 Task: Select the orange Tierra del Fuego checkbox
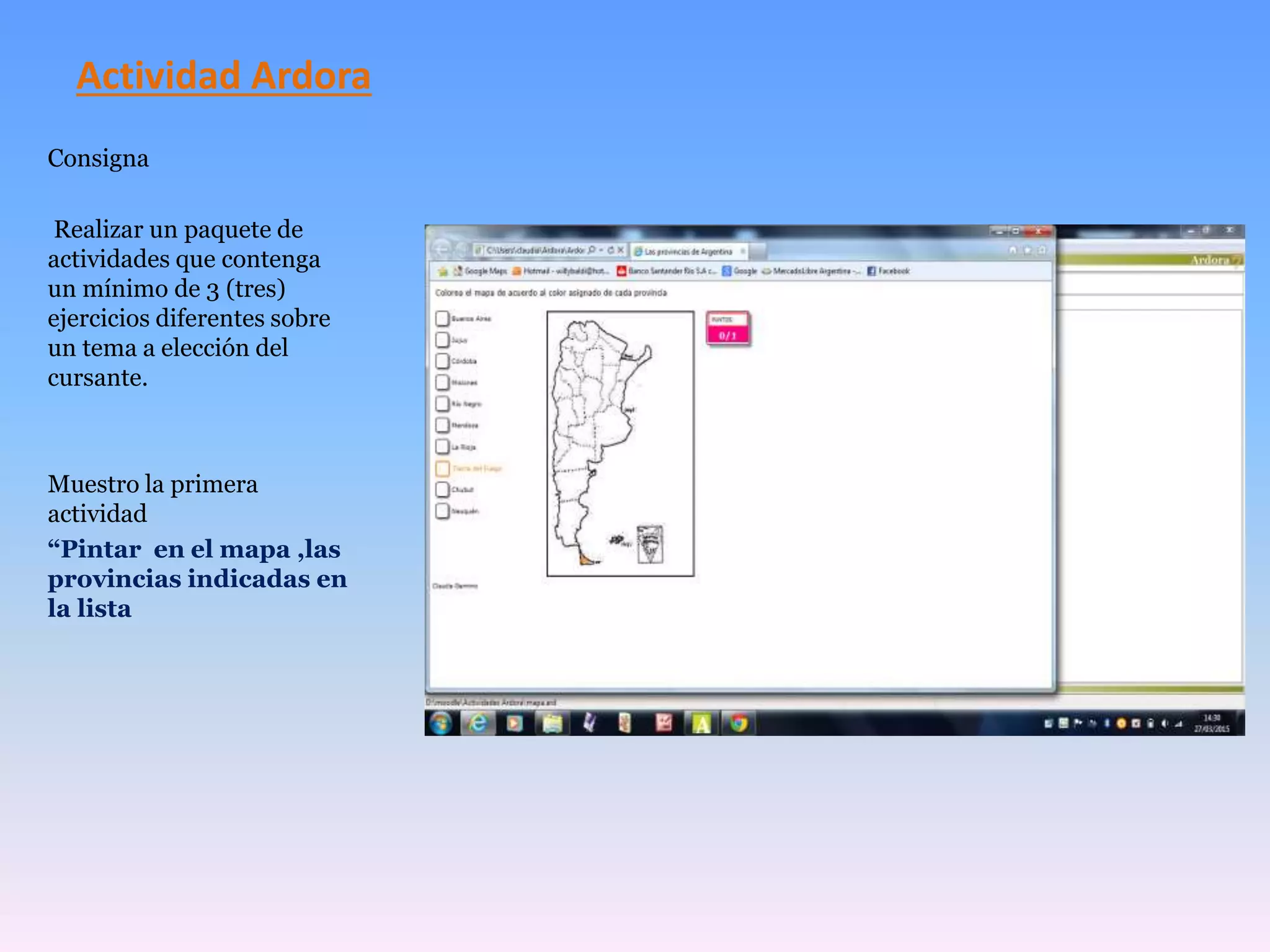[442, 469]
